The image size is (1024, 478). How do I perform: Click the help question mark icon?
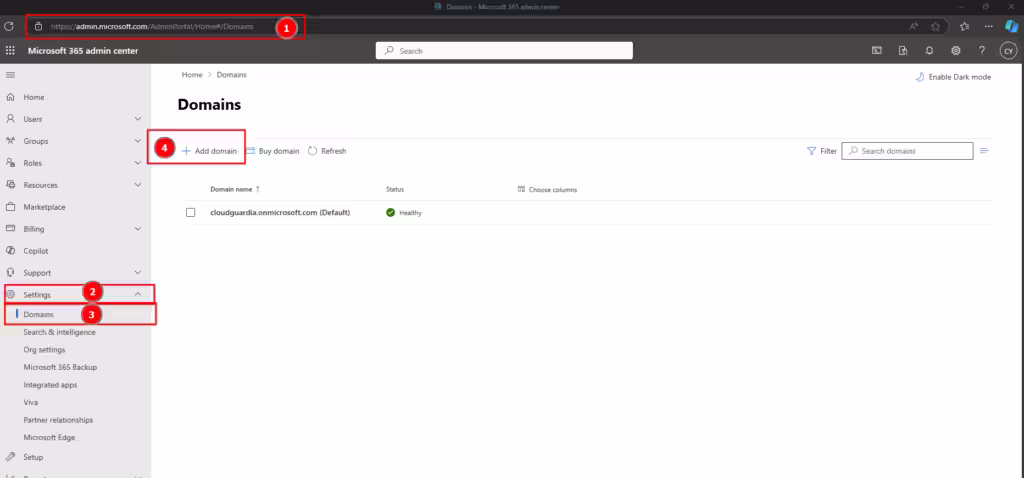click(982, 50)
